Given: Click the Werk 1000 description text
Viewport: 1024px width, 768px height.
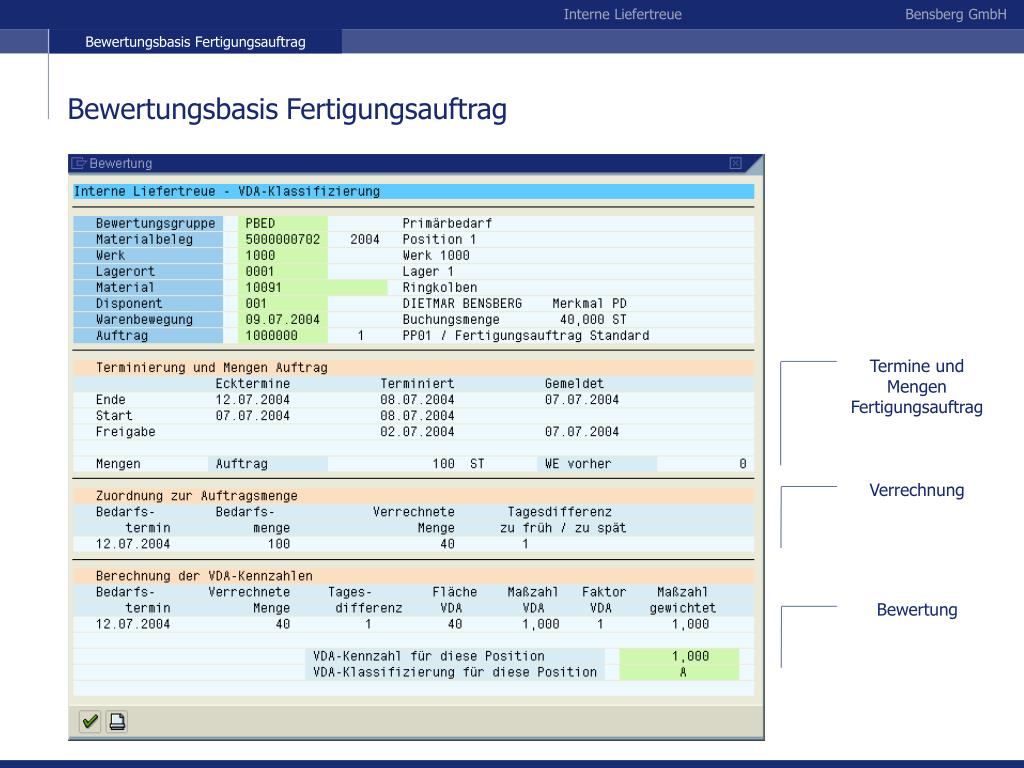Looking at the screenshot, I should [436, 255].
